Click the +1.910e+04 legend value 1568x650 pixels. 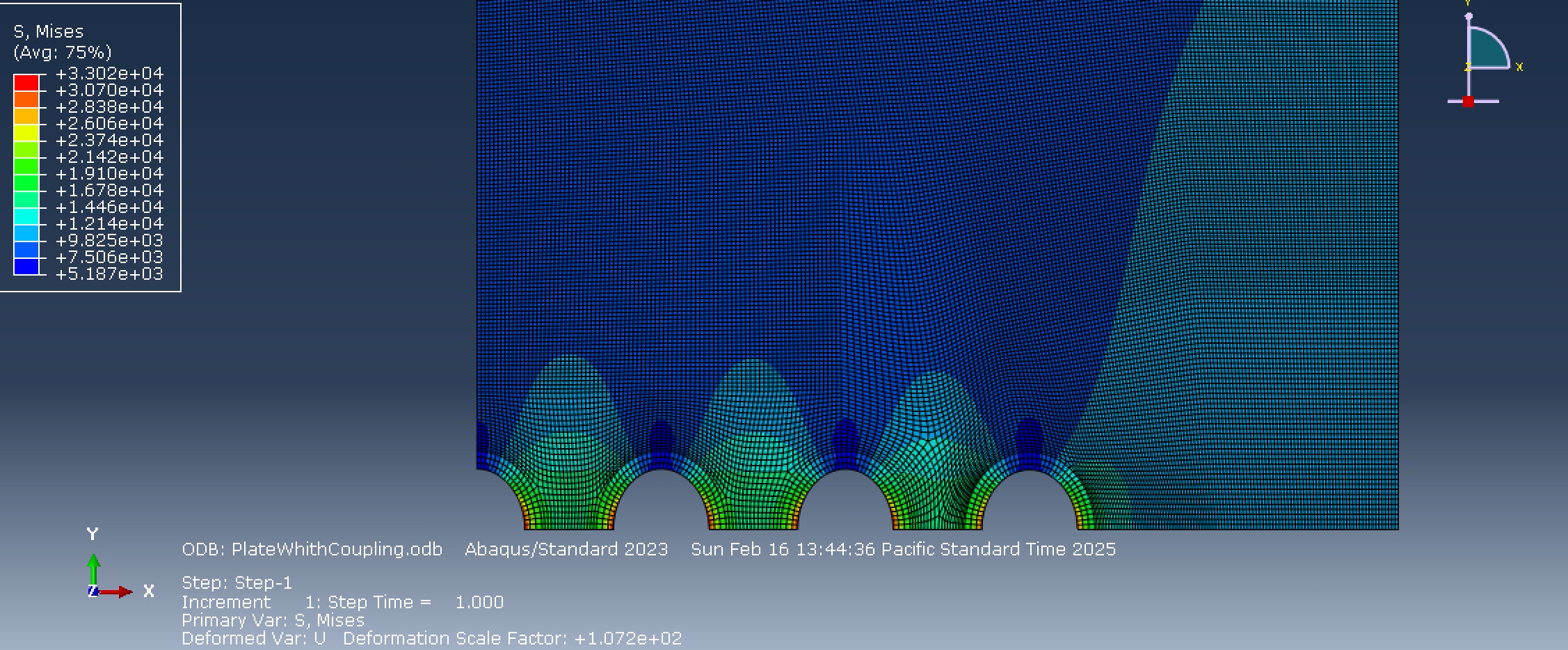pyautogui.click(x=111, y=173)
